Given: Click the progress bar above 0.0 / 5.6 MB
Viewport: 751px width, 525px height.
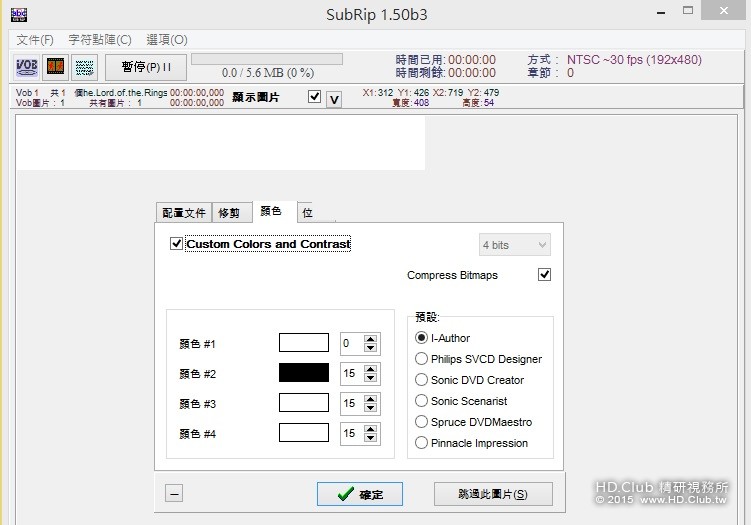Looking at the screenshot, I should coord(267,59).
